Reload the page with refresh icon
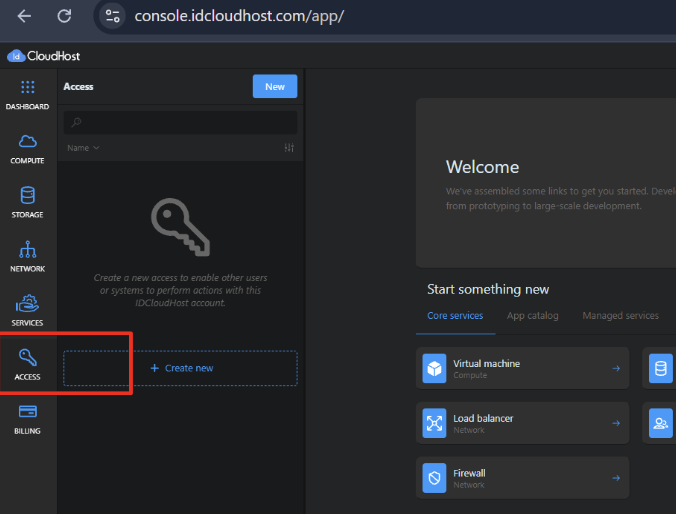This screenshot has width=676, height=514. click(x=64, y=16)
